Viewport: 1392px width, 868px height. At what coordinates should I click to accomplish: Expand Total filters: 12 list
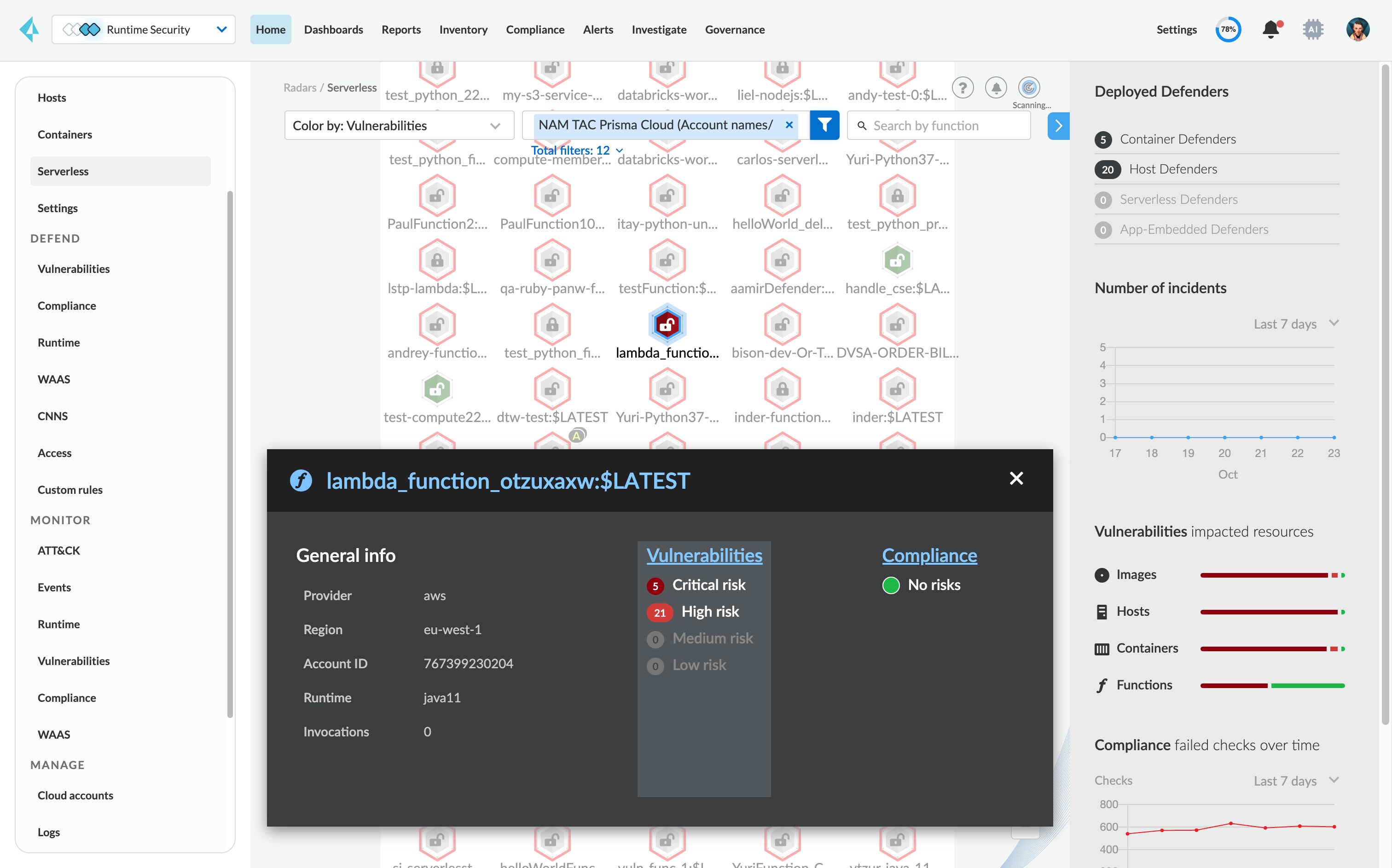(x=576, y=150)
